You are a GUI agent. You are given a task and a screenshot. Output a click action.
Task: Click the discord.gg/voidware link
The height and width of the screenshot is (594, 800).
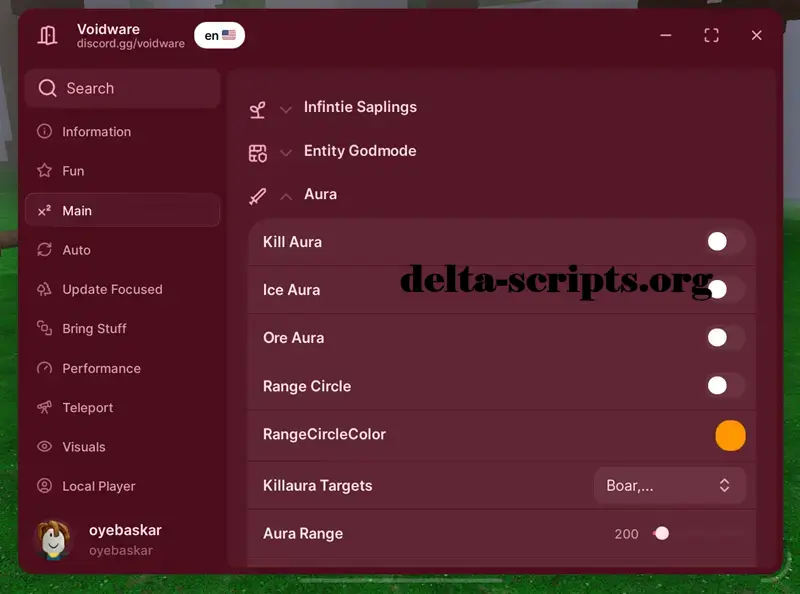click(131, 44)
